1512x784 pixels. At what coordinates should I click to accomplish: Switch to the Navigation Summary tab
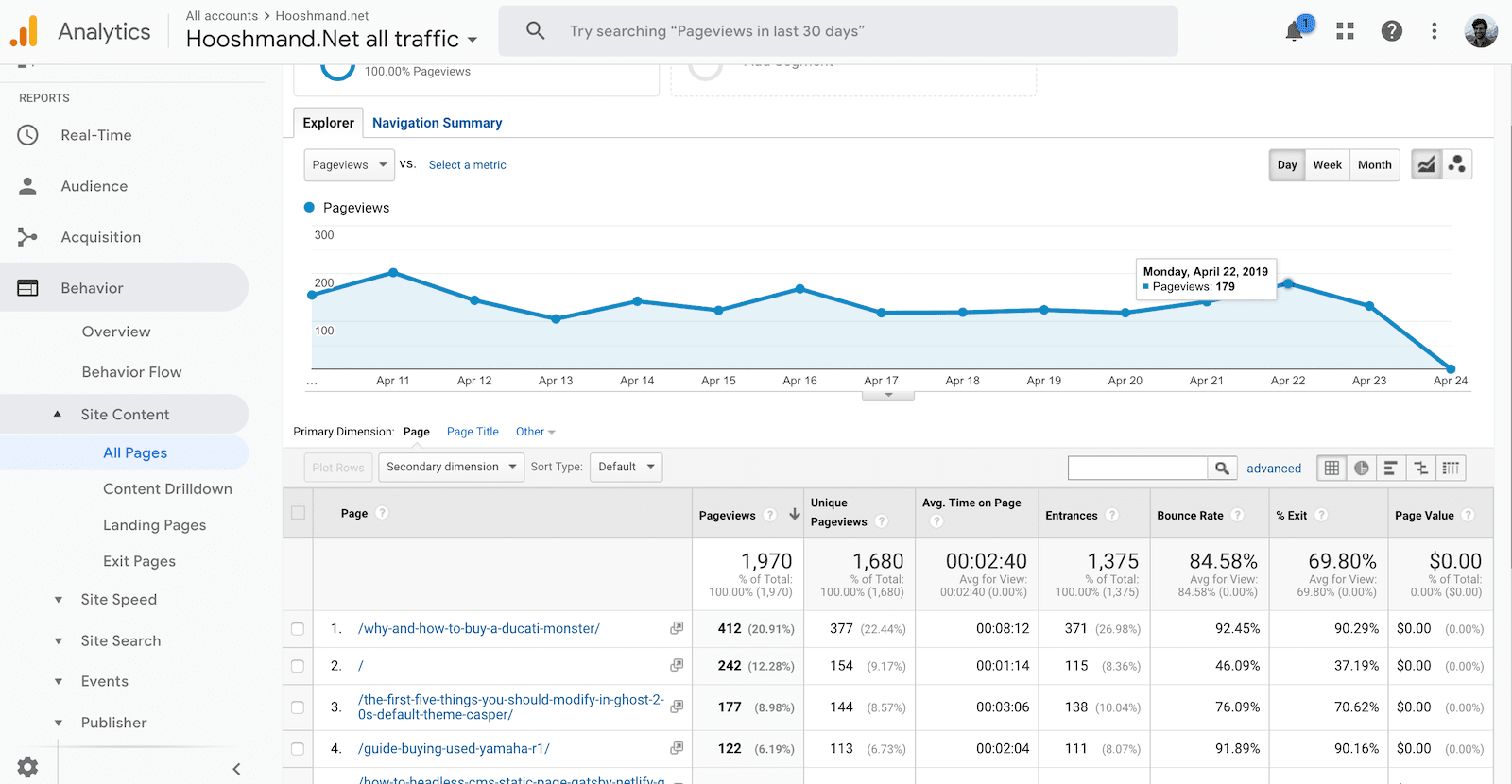point(437,123)
